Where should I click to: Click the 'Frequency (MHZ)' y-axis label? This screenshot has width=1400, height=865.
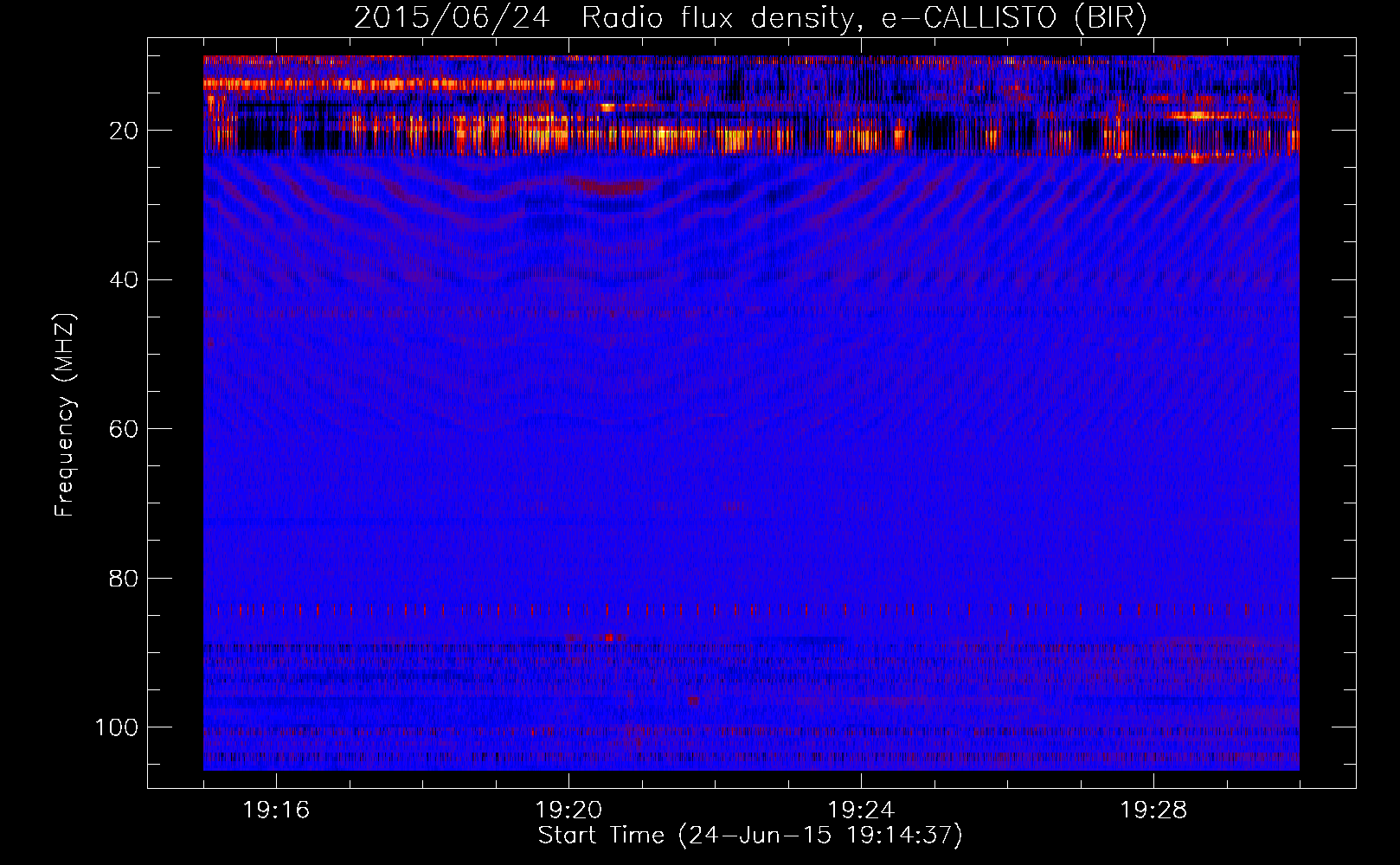click(x=66, y=414)
